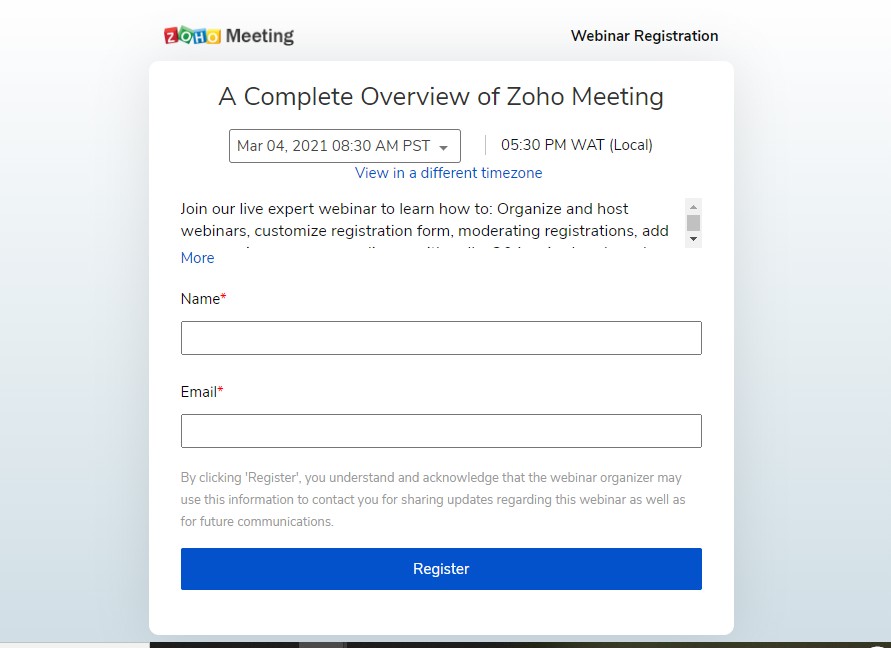Click the 05:30 PM WAT local time

pos(576,145)
